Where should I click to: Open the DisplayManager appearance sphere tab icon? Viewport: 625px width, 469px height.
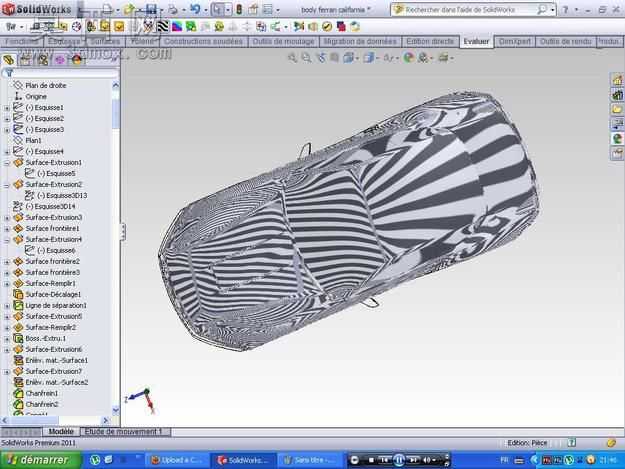tap(77, 60)
